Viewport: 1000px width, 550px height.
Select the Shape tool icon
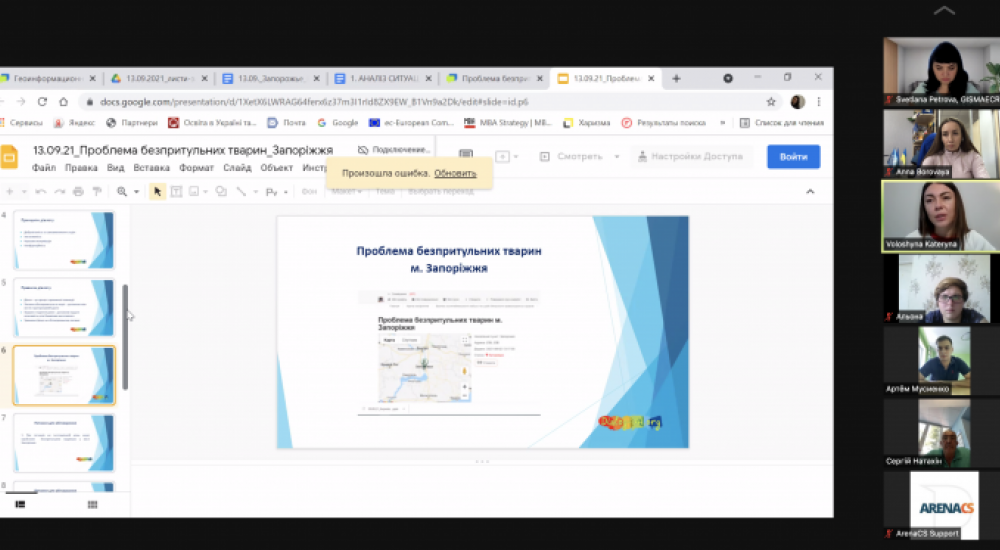pyautogui.click(x=221, y=191)
